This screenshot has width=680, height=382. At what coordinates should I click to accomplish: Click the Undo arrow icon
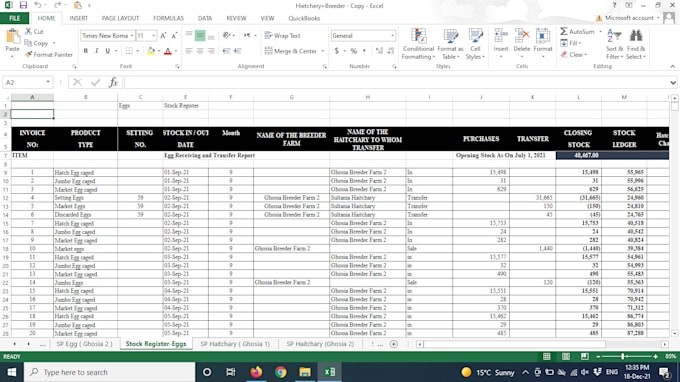coord(38,5)
